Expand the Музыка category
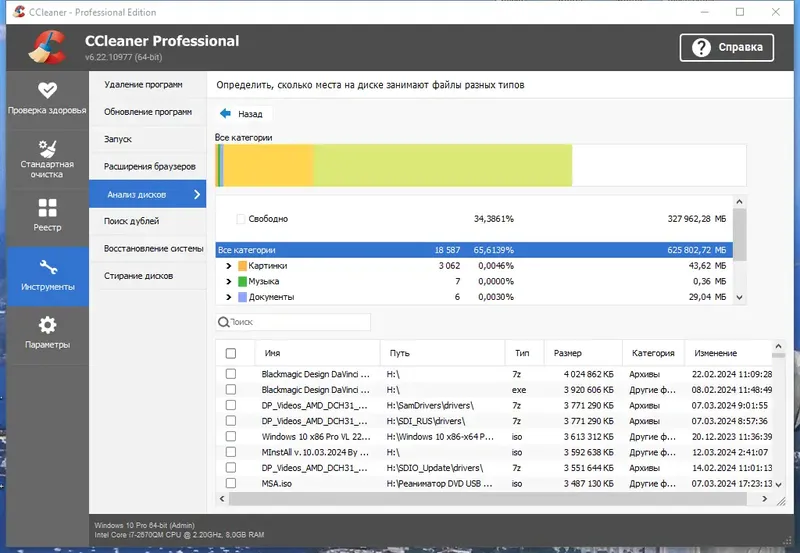Image resolution: width=800 pixels, height=553 pixels. point(229,281)
